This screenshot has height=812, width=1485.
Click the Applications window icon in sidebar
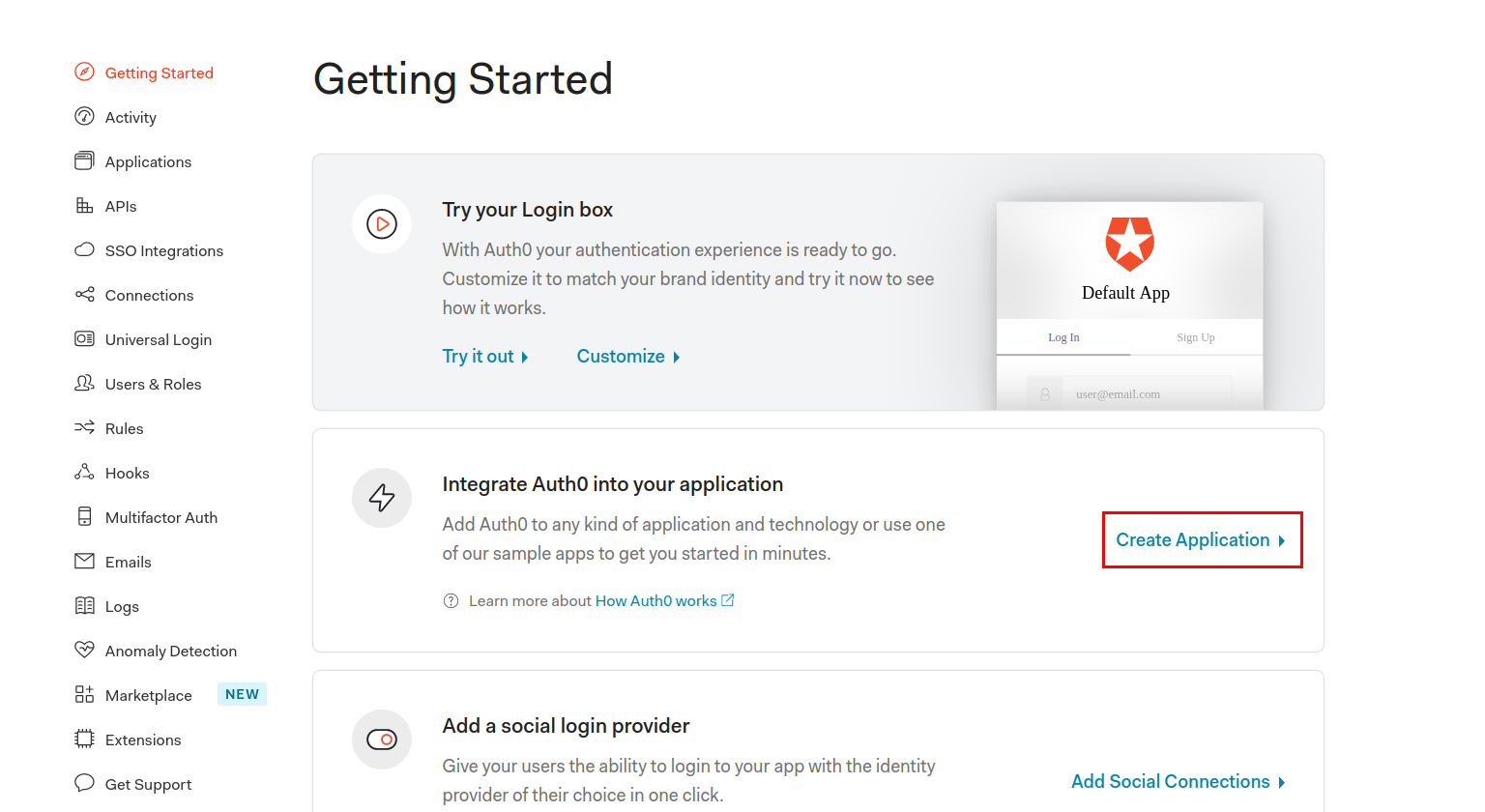pyautogui.click(x=85, y=161)
